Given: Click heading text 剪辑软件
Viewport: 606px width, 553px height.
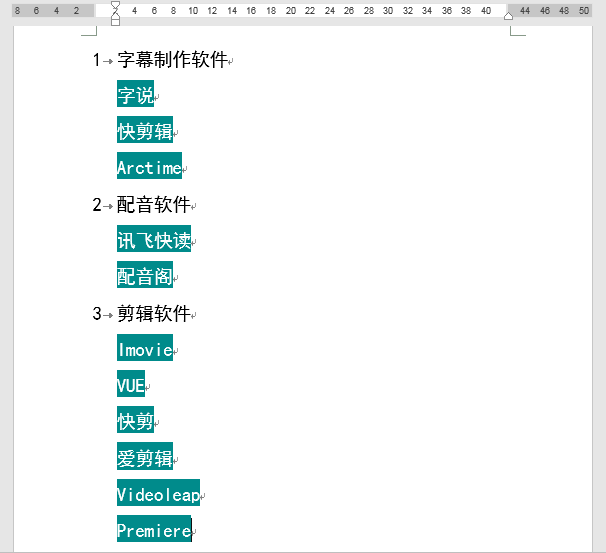Looking at the screenshot, I should coord(154,314).
